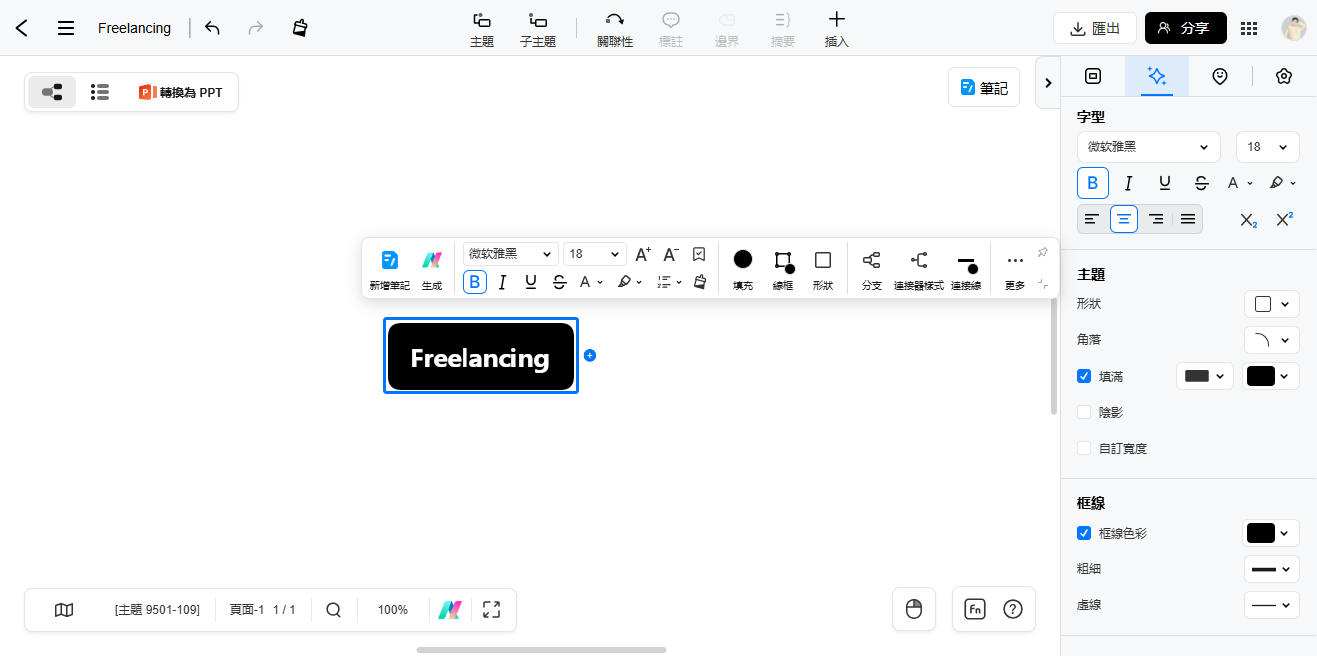1317x656 pixels.
Task: Open the hamburger main menu
Action: coord(66,28)
